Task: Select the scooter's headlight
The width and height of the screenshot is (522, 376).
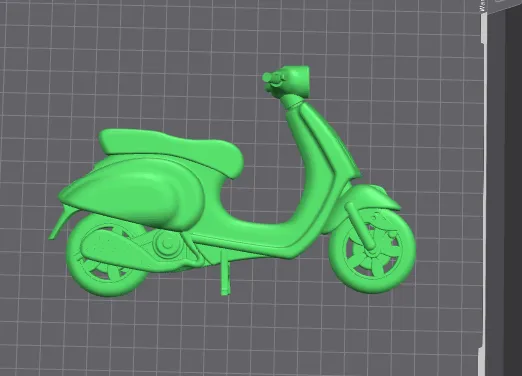Action: [297, 80]
